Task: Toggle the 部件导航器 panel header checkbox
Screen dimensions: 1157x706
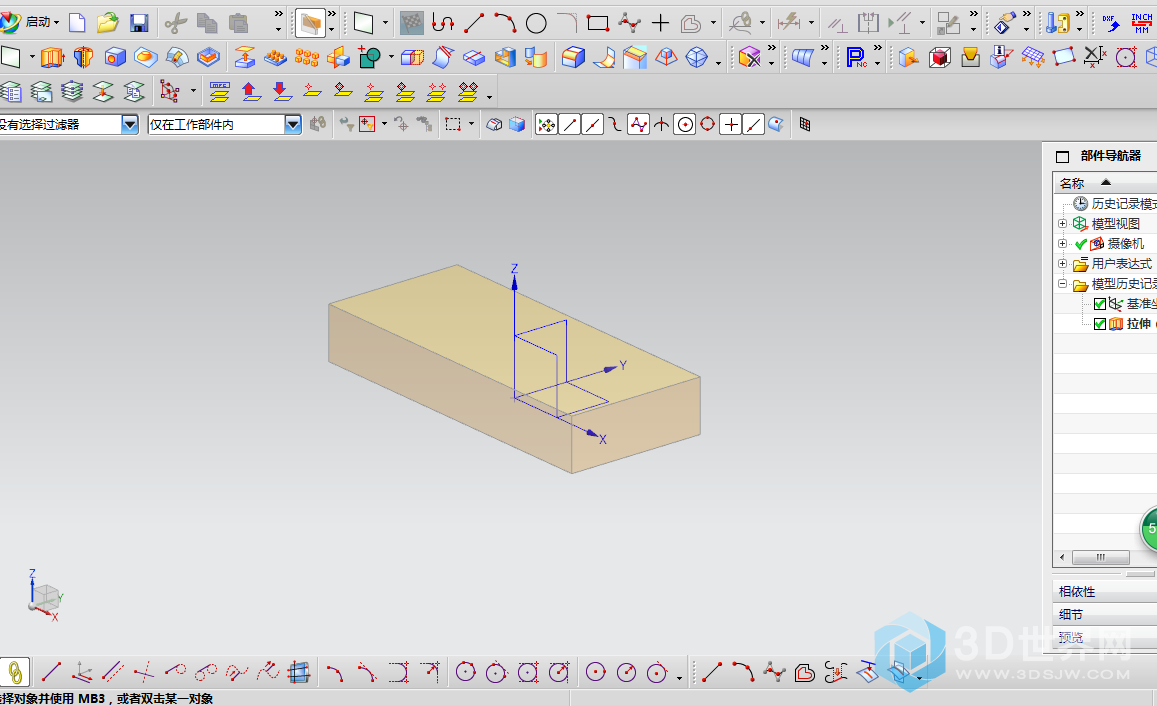Action: click(1062, 156)
